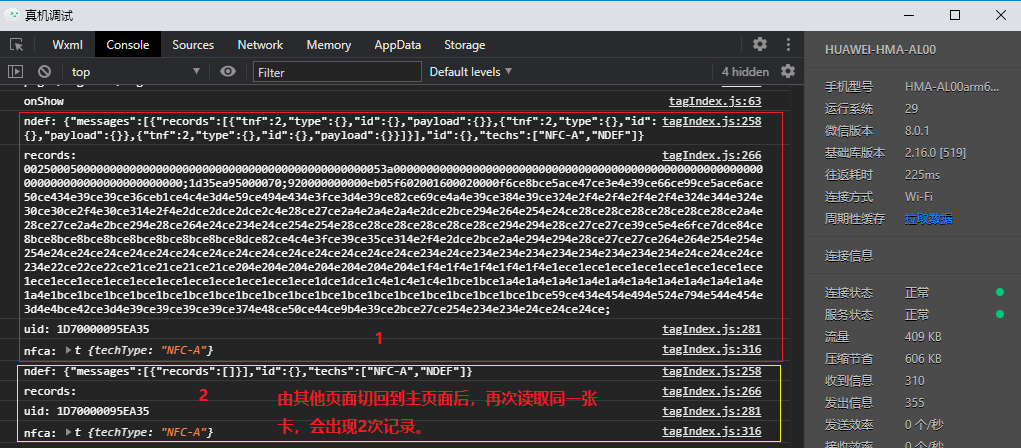
Task: Select the first uid: 1D70000095EA35 log line
Action: [x=87, y=329]
